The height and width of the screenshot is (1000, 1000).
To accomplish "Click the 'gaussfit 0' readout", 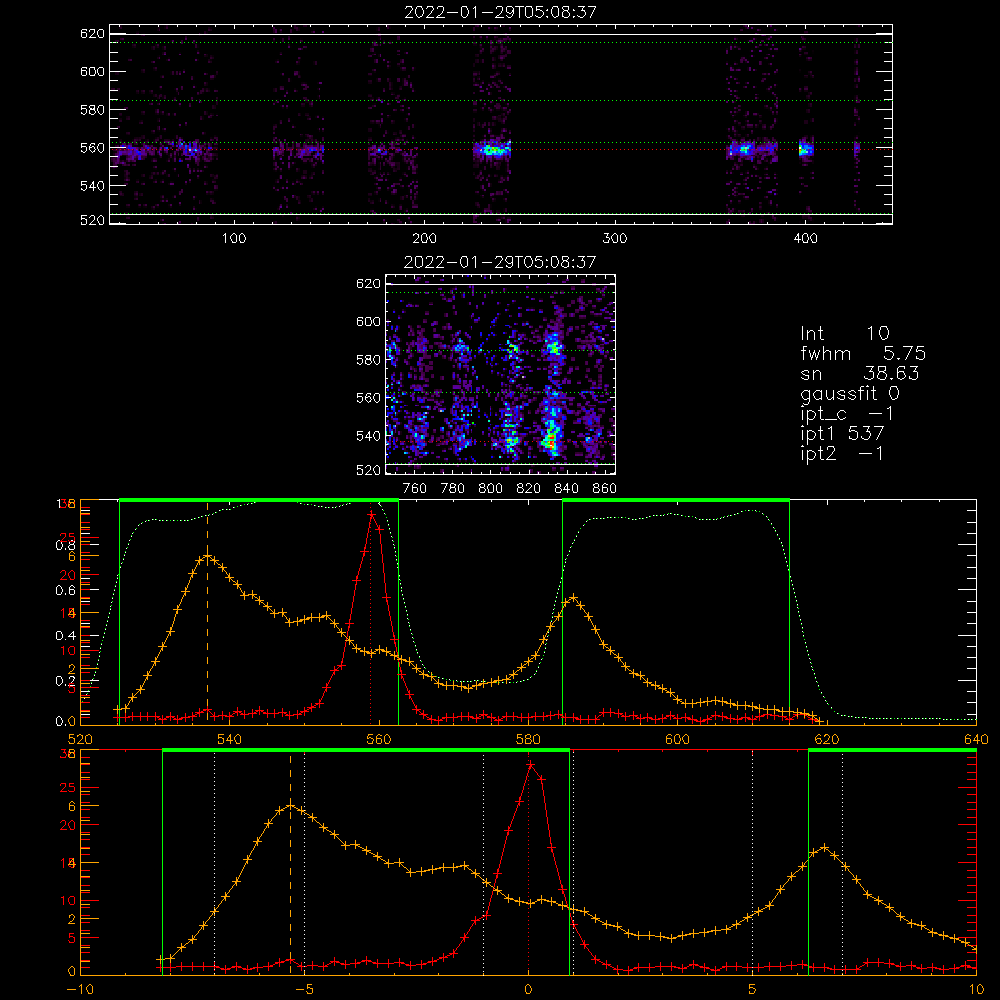I will click(x=849, y=393).
